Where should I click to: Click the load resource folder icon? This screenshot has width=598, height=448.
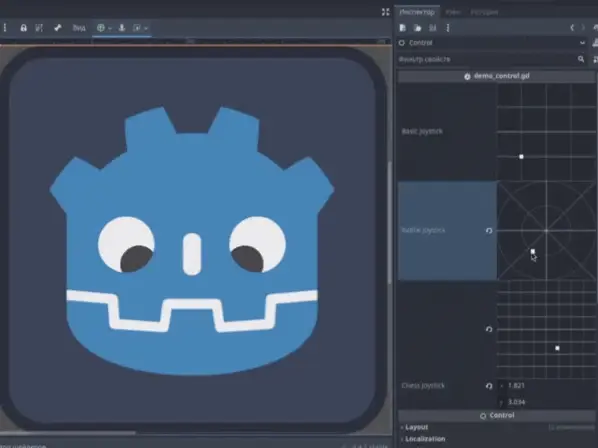pyautogui.click(x=417, y=28)
